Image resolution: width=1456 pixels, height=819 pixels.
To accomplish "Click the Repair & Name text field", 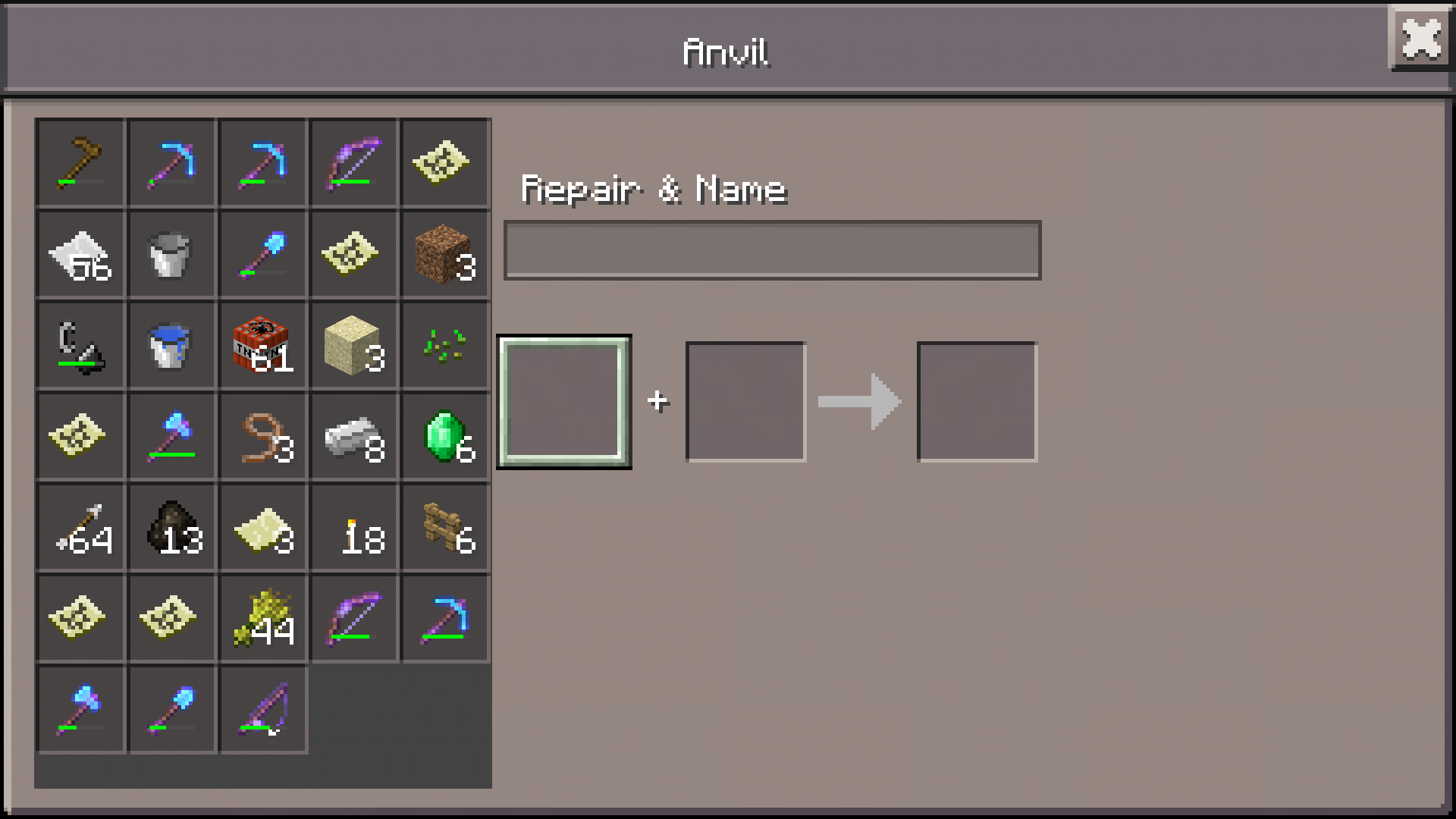I will pyautogui.click(x=772, y=250).
